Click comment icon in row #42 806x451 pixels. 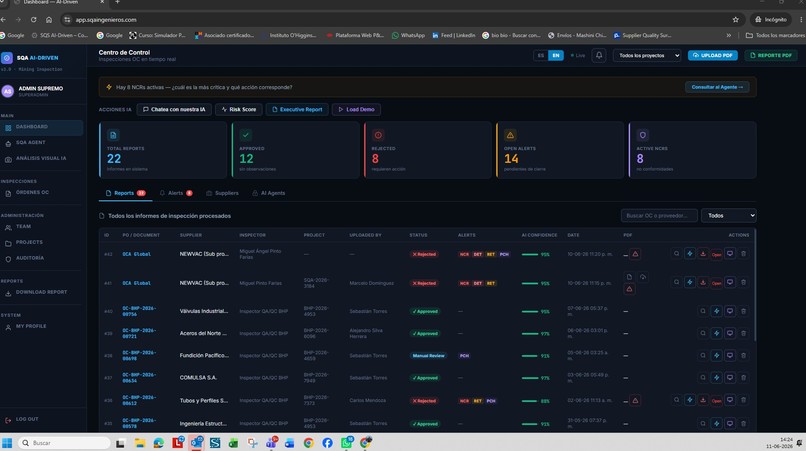pyautogui.click(x=730, y=254)
